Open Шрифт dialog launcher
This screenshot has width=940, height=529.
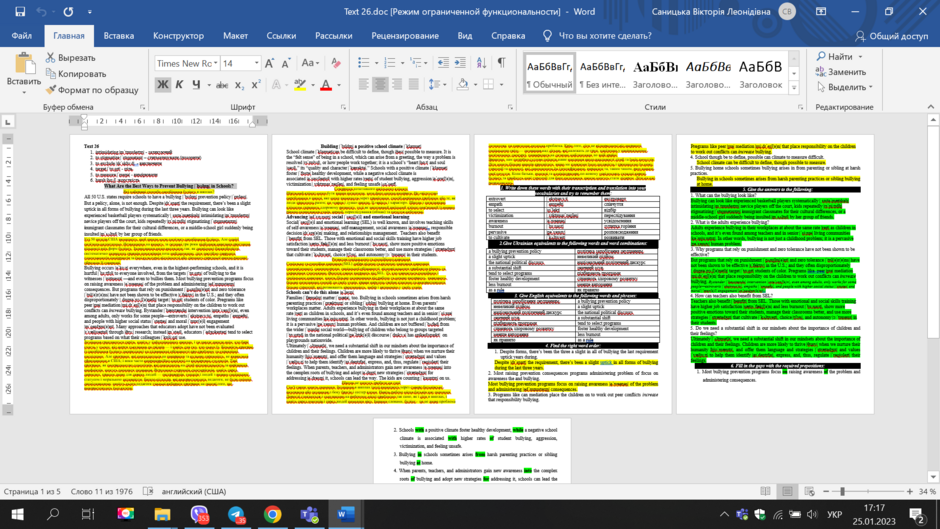click(x=344, y=107)
